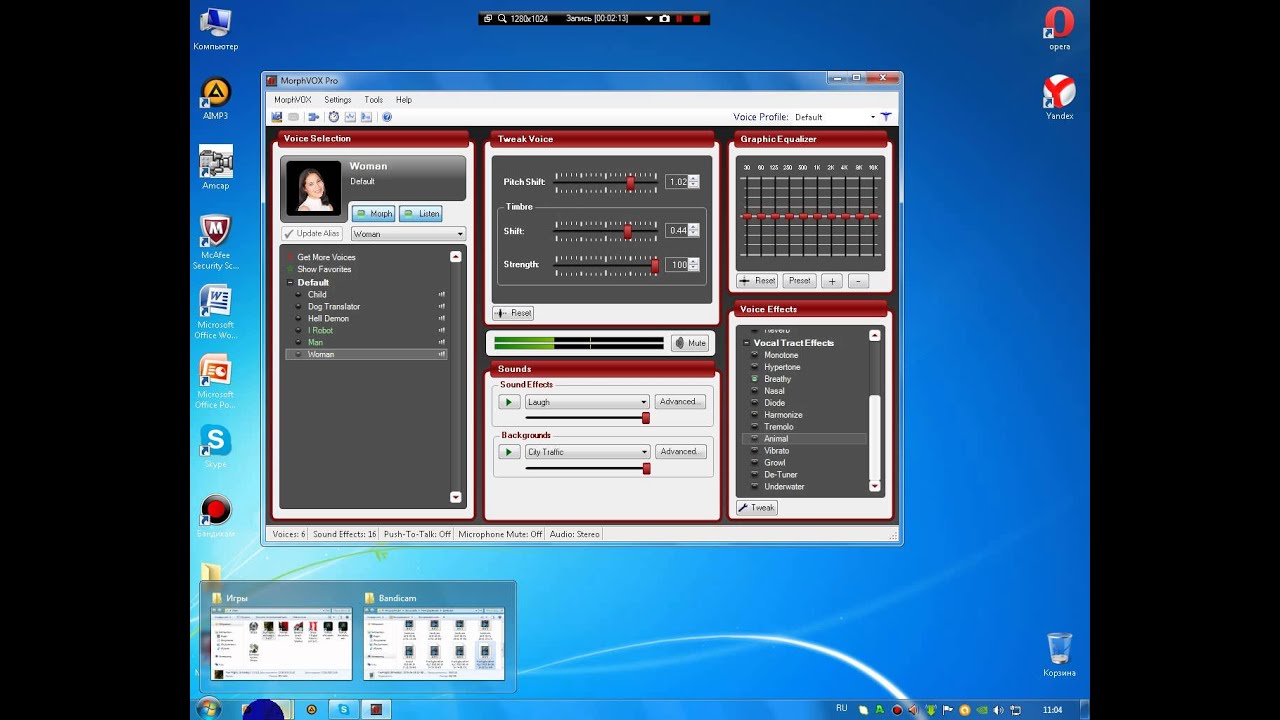Screen dimensions: 1280x720
Task: Select the AIMP3 desktop shortcut
Action: click(216, 99)
